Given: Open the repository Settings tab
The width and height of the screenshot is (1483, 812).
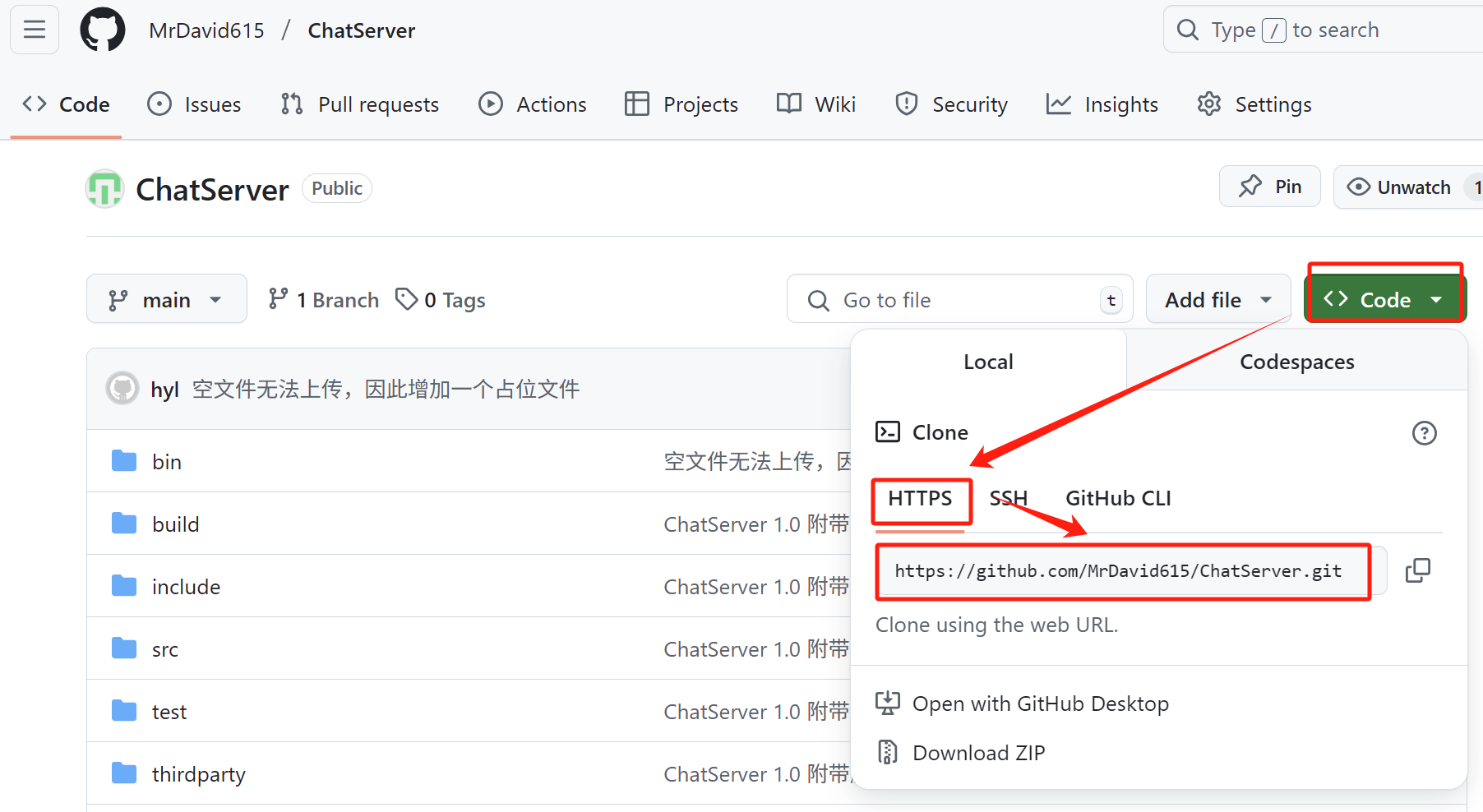Looking at the screenshot, I should 1254,104.
